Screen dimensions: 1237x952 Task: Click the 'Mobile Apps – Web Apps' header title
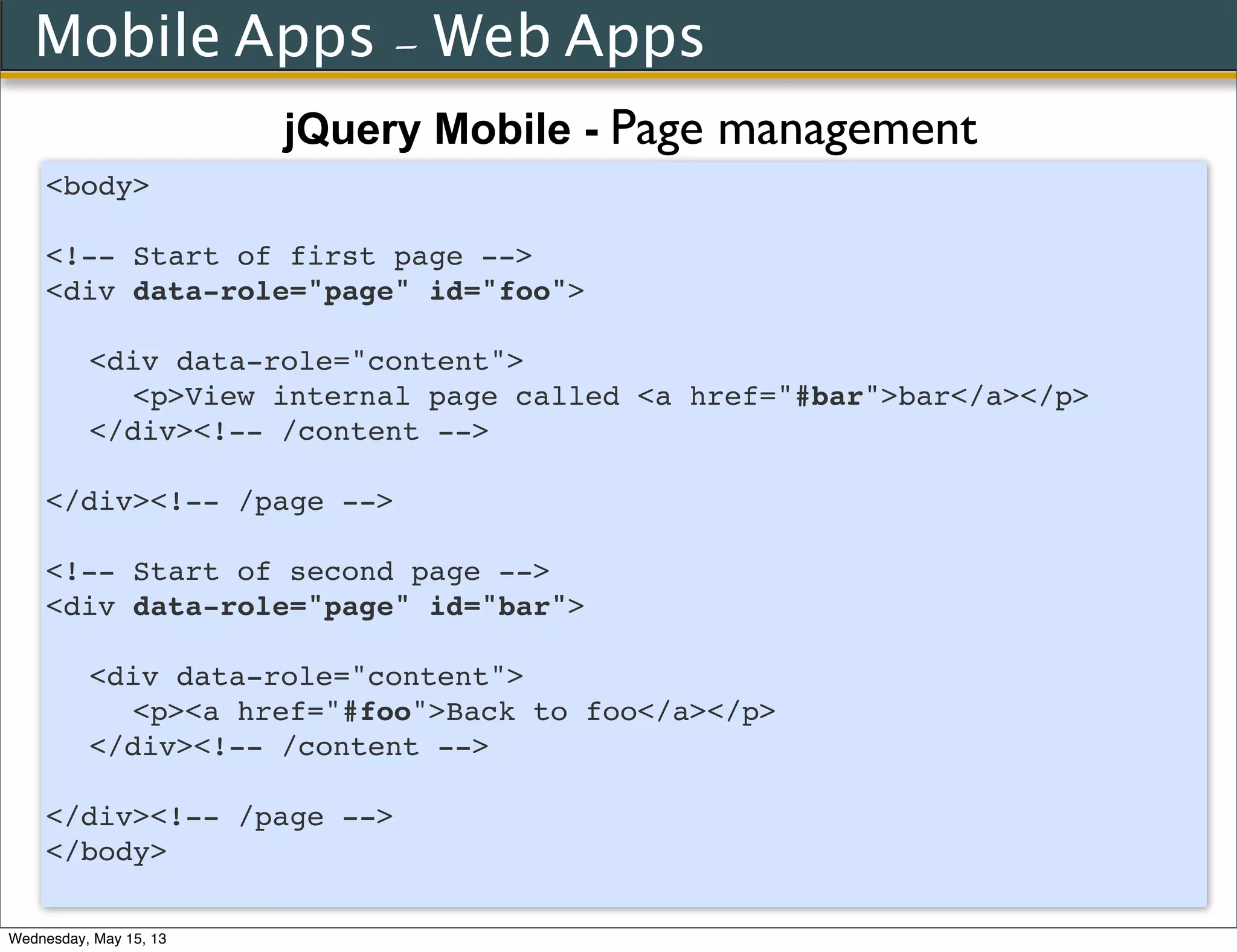[369, 36]
